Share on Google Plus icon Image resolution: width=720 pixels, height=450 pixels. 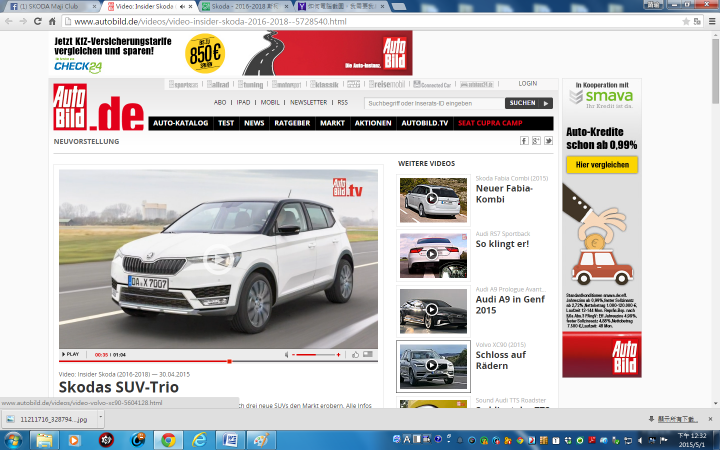[x=536, y=141]
